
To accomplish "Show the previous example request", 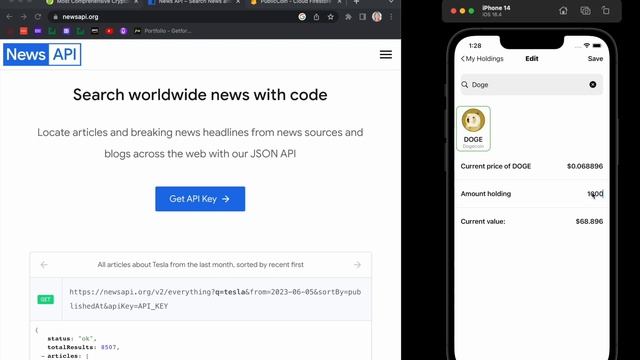I will pos(44,265).
